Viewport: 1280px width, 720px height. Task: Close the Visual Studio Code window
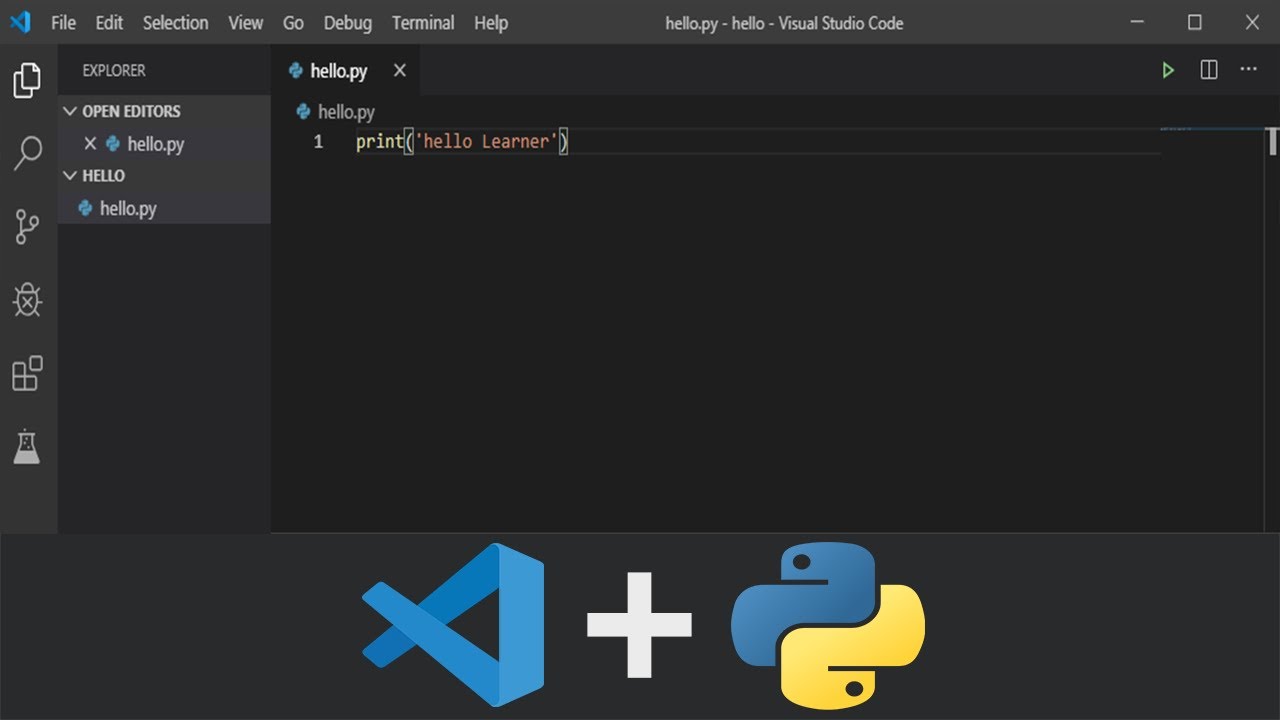[x=1252, y=22]
